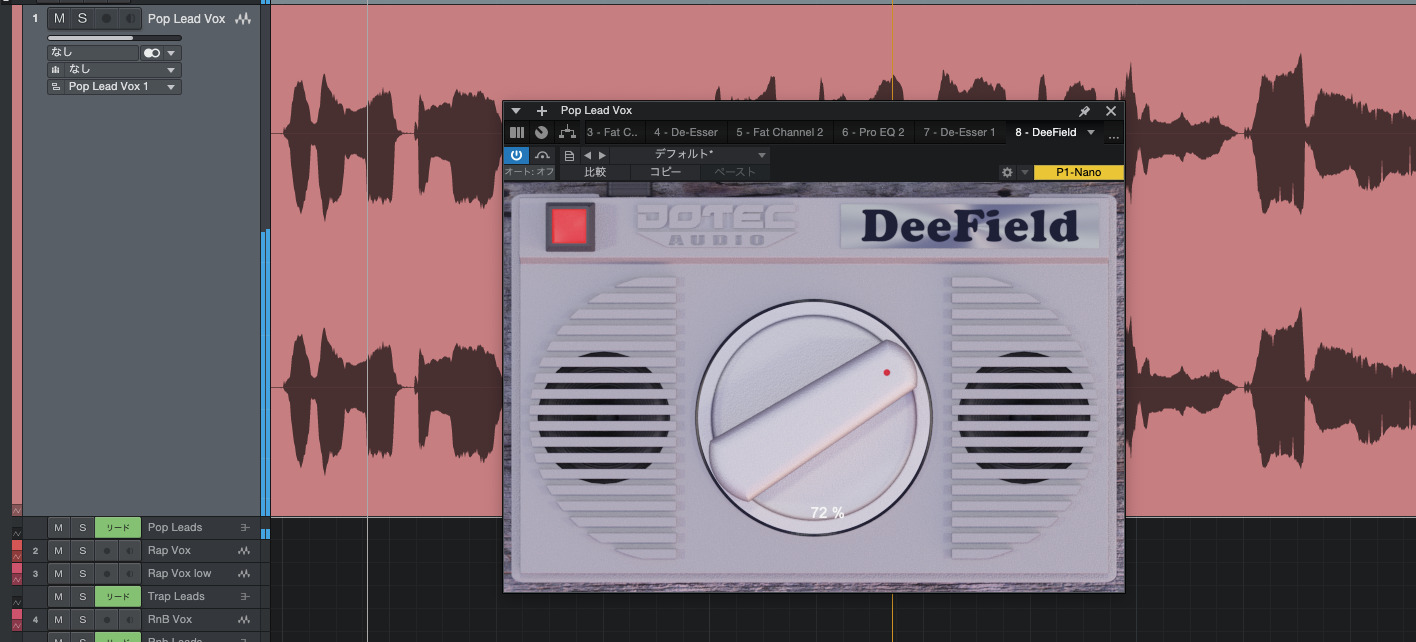Viewport: 1416px width, 642px height.
Task: Mute the Rap Vox low track
Action: pos(58,574)
